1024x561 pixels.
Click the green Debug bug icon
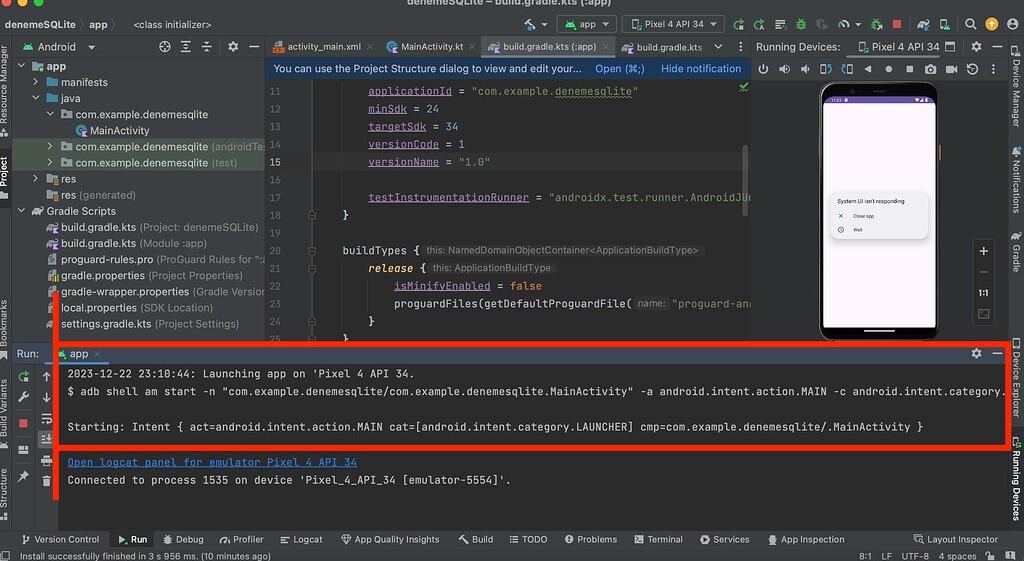[x=801, y=24]
